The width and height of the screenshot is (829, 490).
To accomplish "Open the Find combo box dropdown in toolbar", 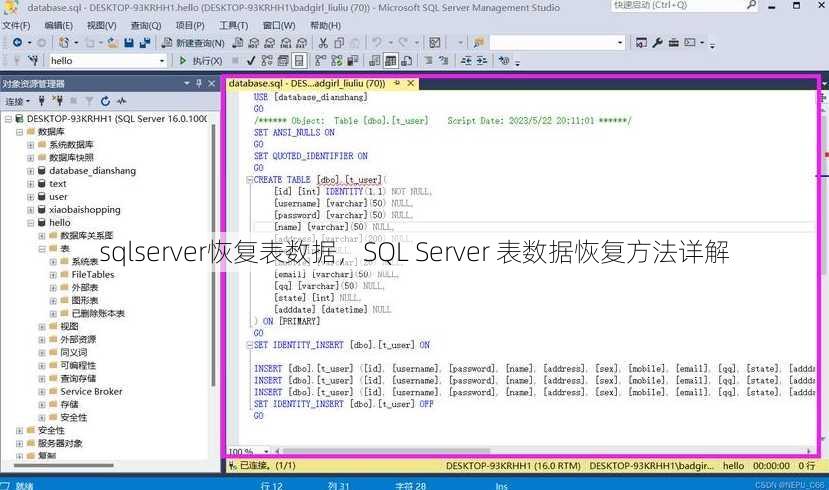I will [x=620, y=43].
